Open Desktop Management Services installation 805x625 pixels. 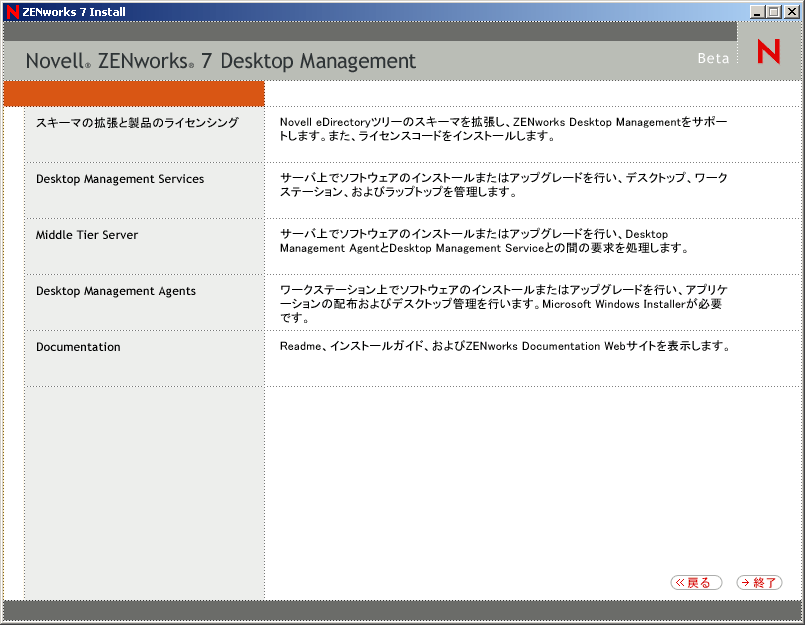[x=121, y=178]
